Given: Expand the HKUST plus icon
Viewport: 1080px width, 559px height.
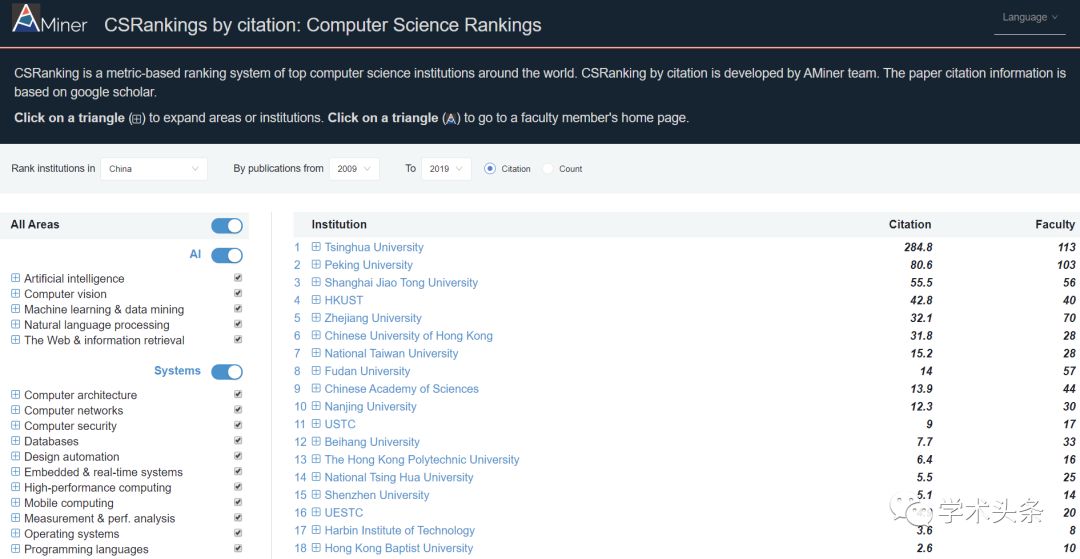Looking at the screenshot, I should point(316,300).
